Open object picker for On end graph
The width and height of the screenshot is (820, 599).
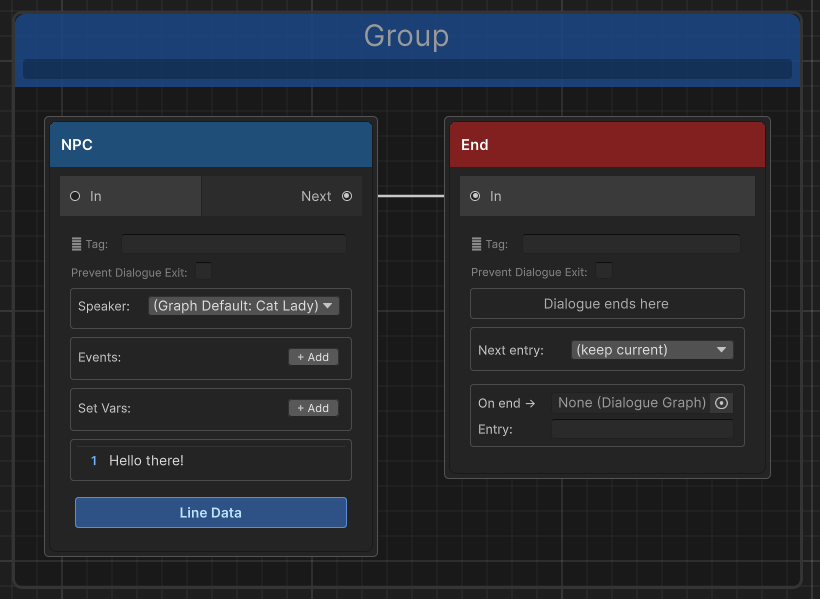point(721,403)
